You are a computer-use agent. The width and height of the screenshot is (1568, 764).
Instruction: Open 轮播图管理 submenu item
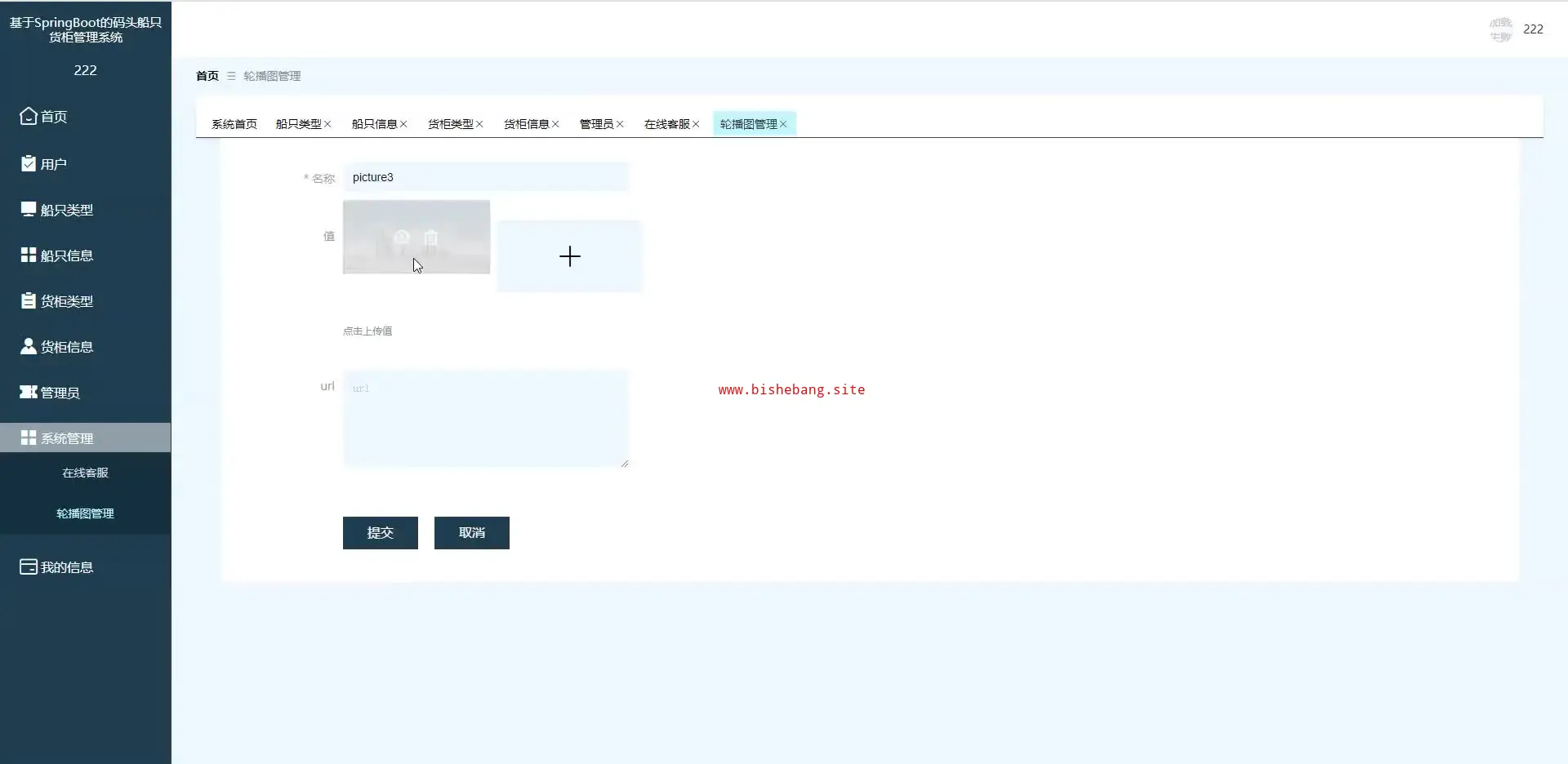pyautogui.click(x=85, y=513)
